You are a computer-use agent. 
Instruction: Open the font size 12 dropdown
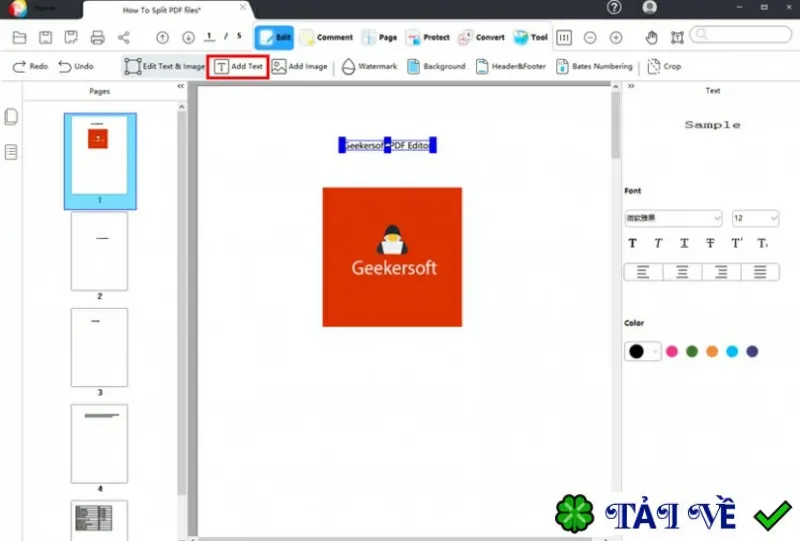(755, 218)
